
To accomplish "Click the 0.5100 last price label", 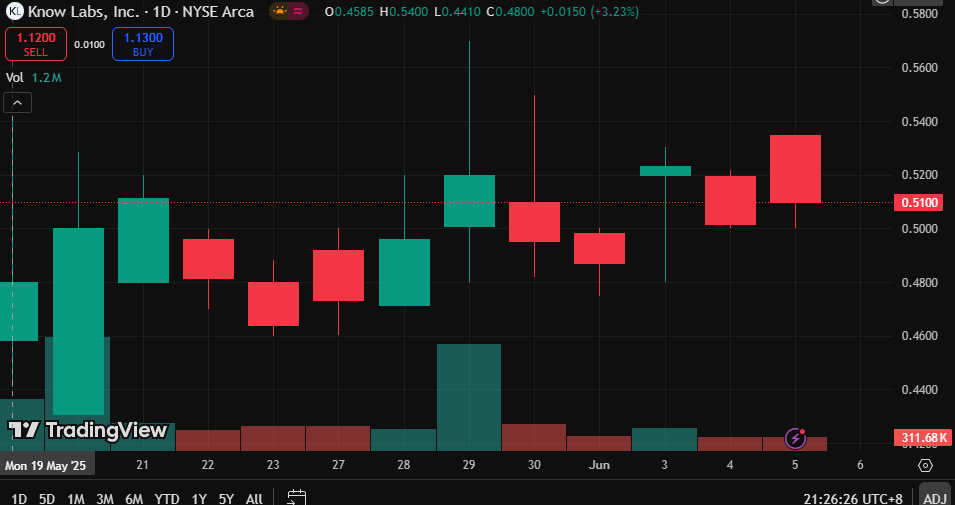I will point(918,202).
